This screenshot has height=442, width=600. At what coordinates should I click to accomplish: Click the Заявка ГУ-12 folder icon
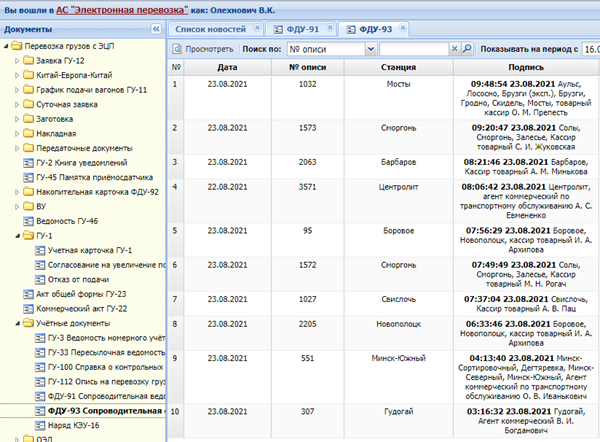[28, 60]
